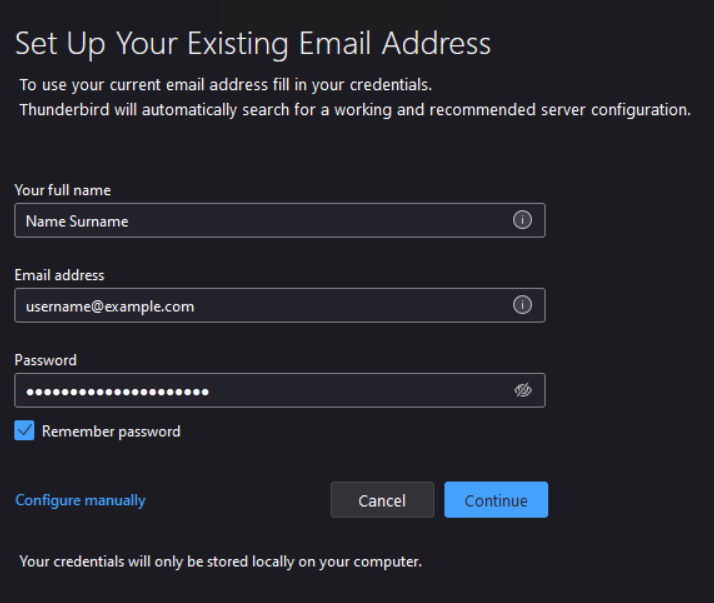This screenshot has height=603, width=714.
Task: Click the 'To use your current email address' instruction line
Action: click(225, 85)
